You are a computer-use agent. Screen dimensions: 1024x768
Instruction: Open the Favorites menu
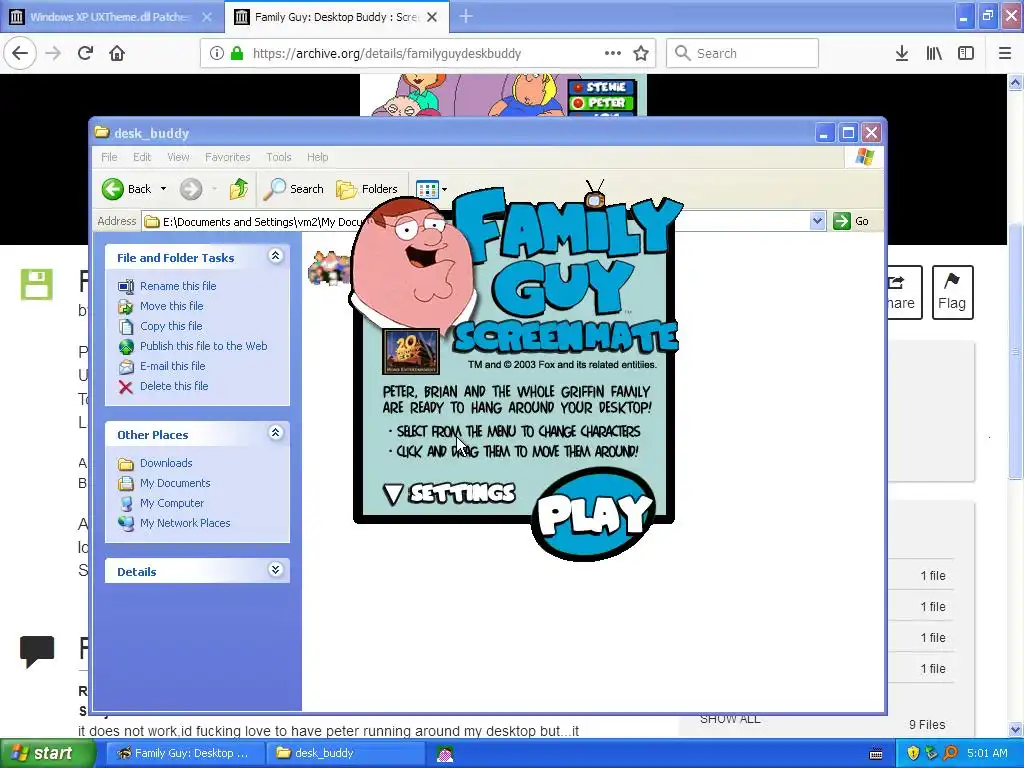tap(227, 157)
